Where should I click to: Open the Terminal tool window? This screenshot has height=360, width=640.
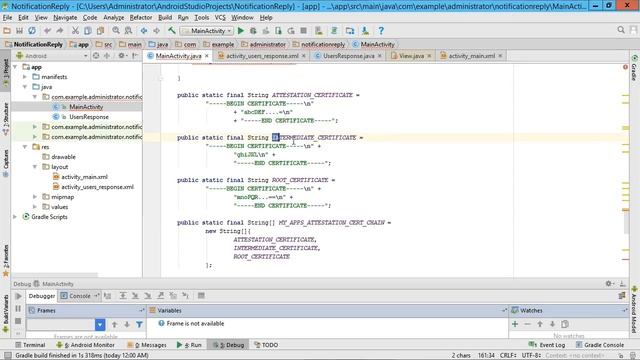(30, 345)
